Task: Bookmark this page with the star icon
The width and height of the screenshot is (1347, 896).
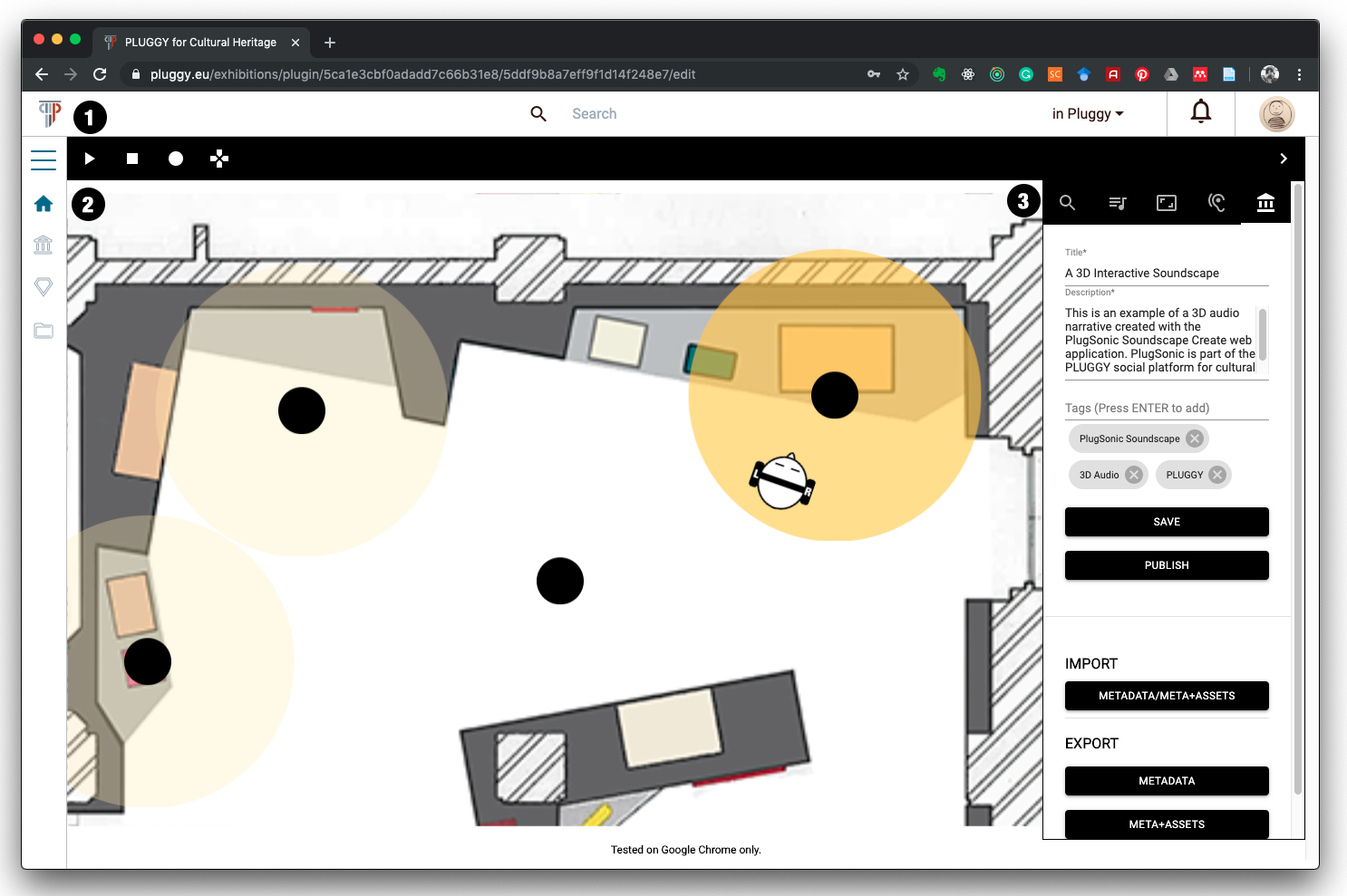Action: tap(903, 74)
